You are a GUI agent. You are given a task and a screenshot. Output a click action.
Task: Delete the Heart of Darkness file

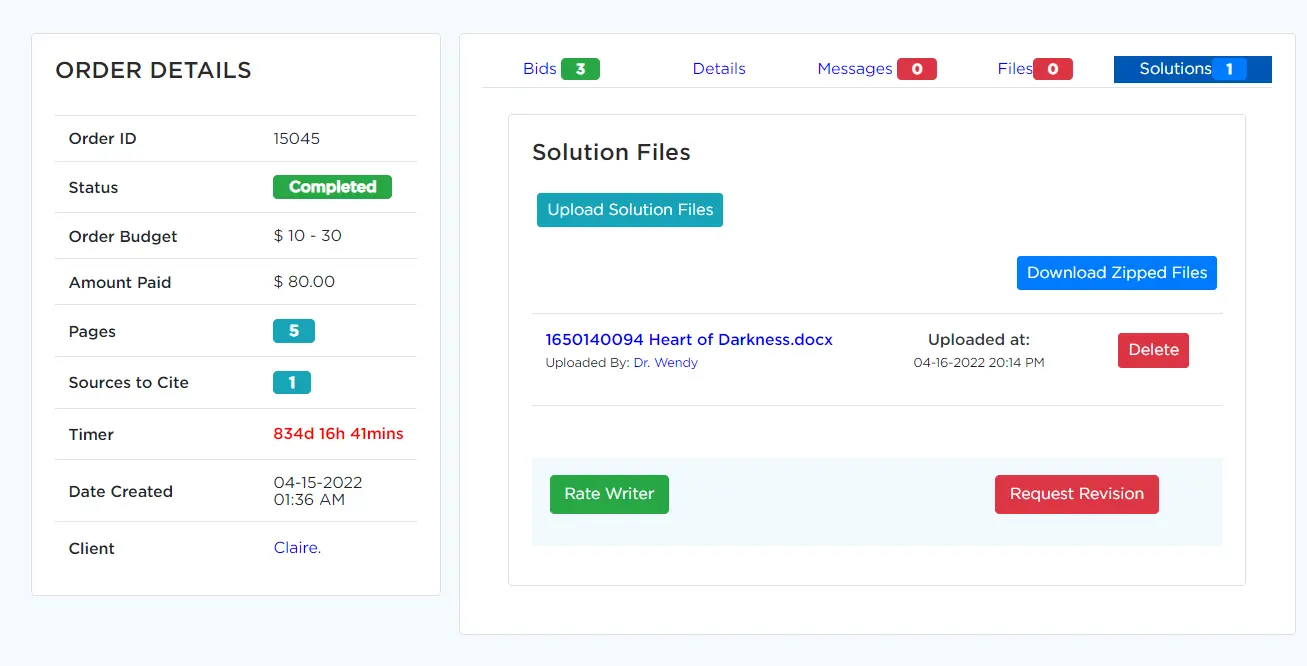coord(1153,350)
